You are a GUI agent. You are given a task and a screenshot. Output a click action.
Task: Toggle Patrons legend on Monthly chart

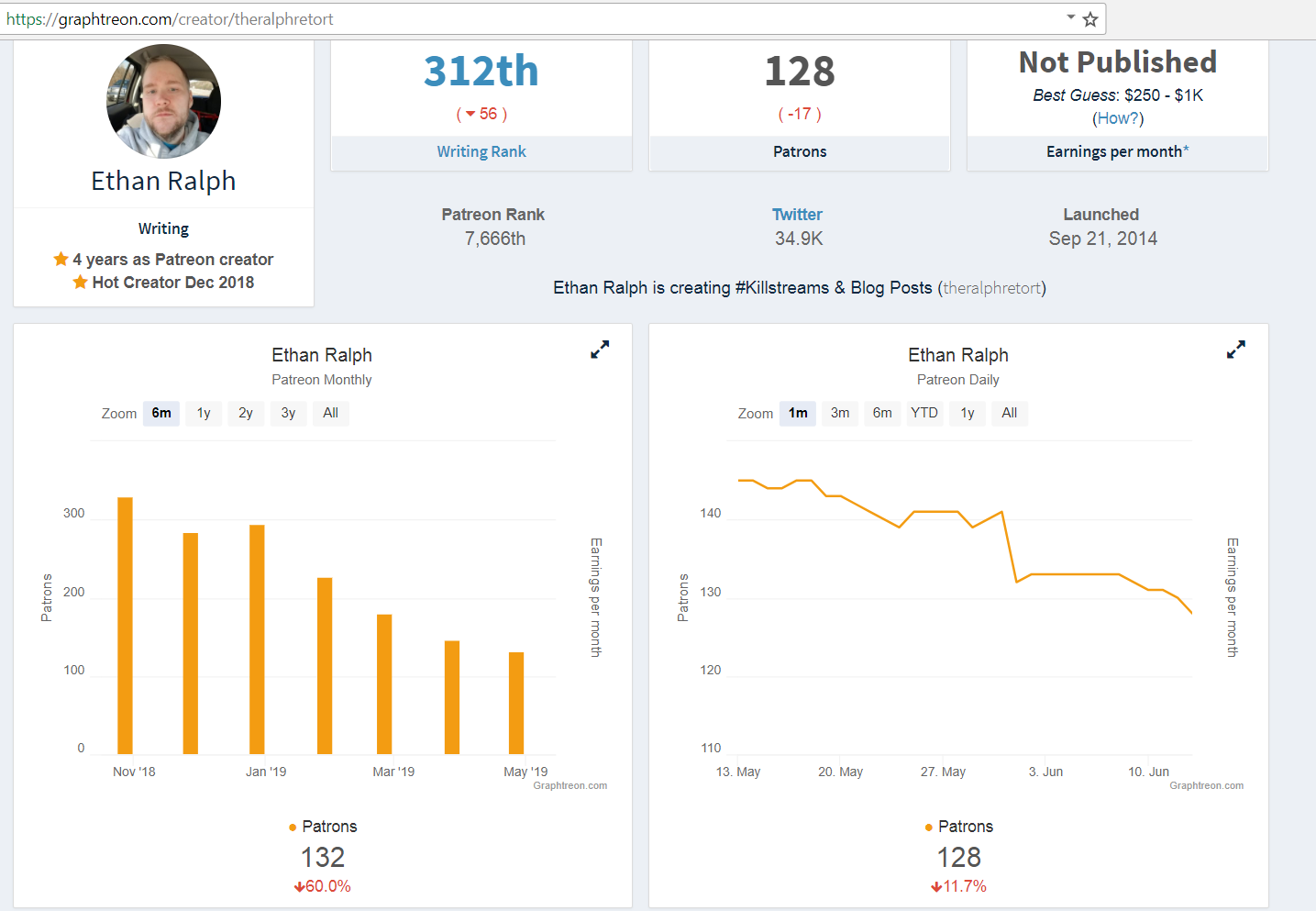point(323,827)
